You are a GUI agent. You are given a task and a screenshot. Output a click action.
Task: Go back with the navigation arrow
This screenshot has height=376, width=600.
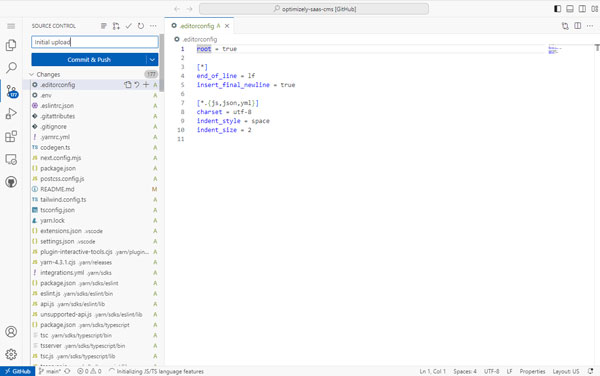click(177, 9)
